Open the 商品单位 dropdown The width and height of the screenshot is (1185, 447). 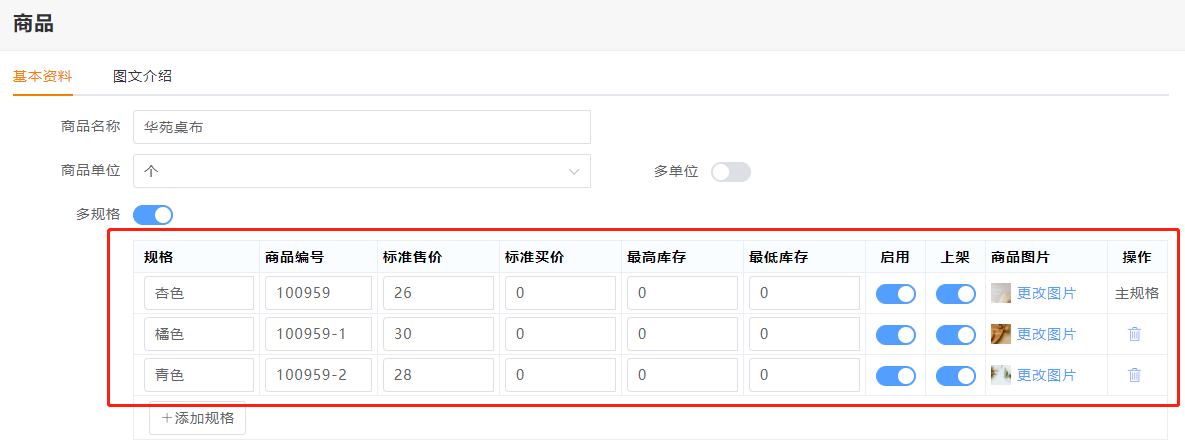click(361, 171)
